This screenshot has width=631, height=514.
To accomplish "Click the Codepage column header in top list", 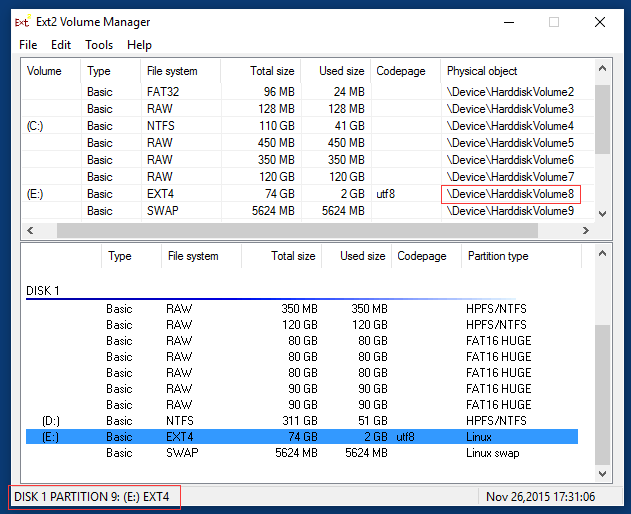I will pyautogui.click(x=401, y=71).
